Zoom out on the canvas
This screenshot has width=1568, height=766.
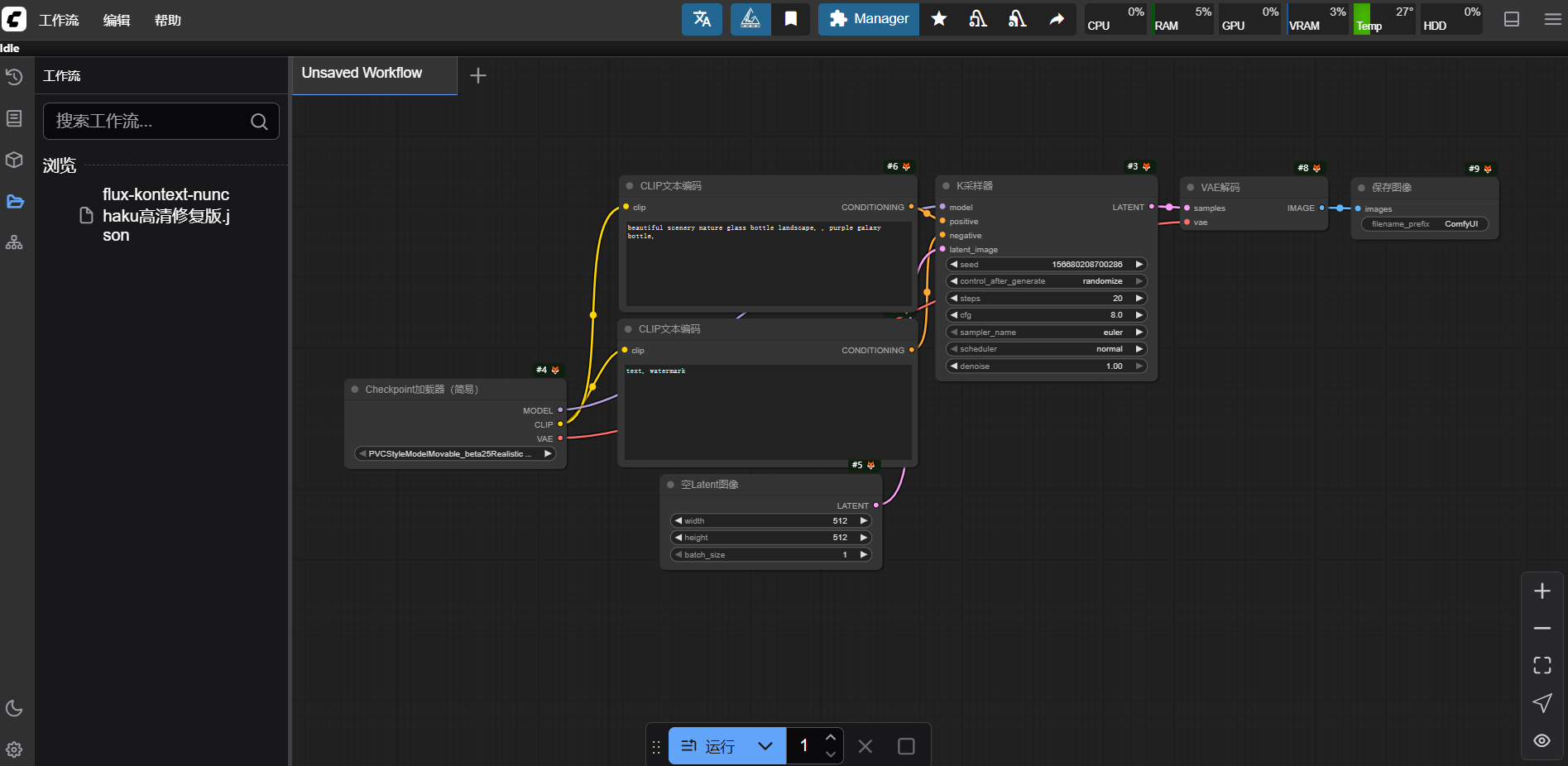coord(1542,629)
